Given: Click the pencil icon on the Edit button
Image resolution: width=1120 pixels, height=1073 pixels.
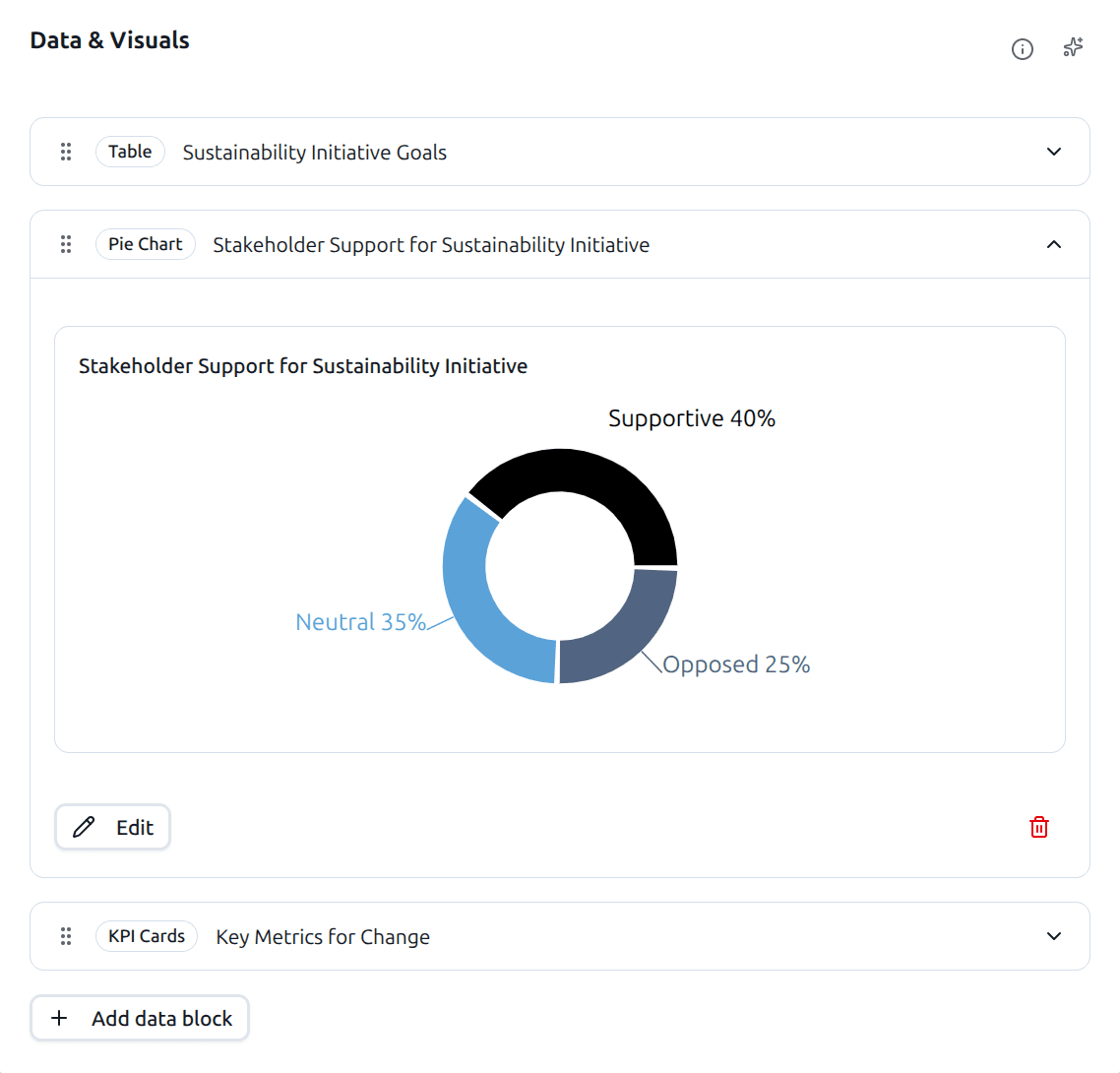Looking at the screenshot, I should (84, 827).
